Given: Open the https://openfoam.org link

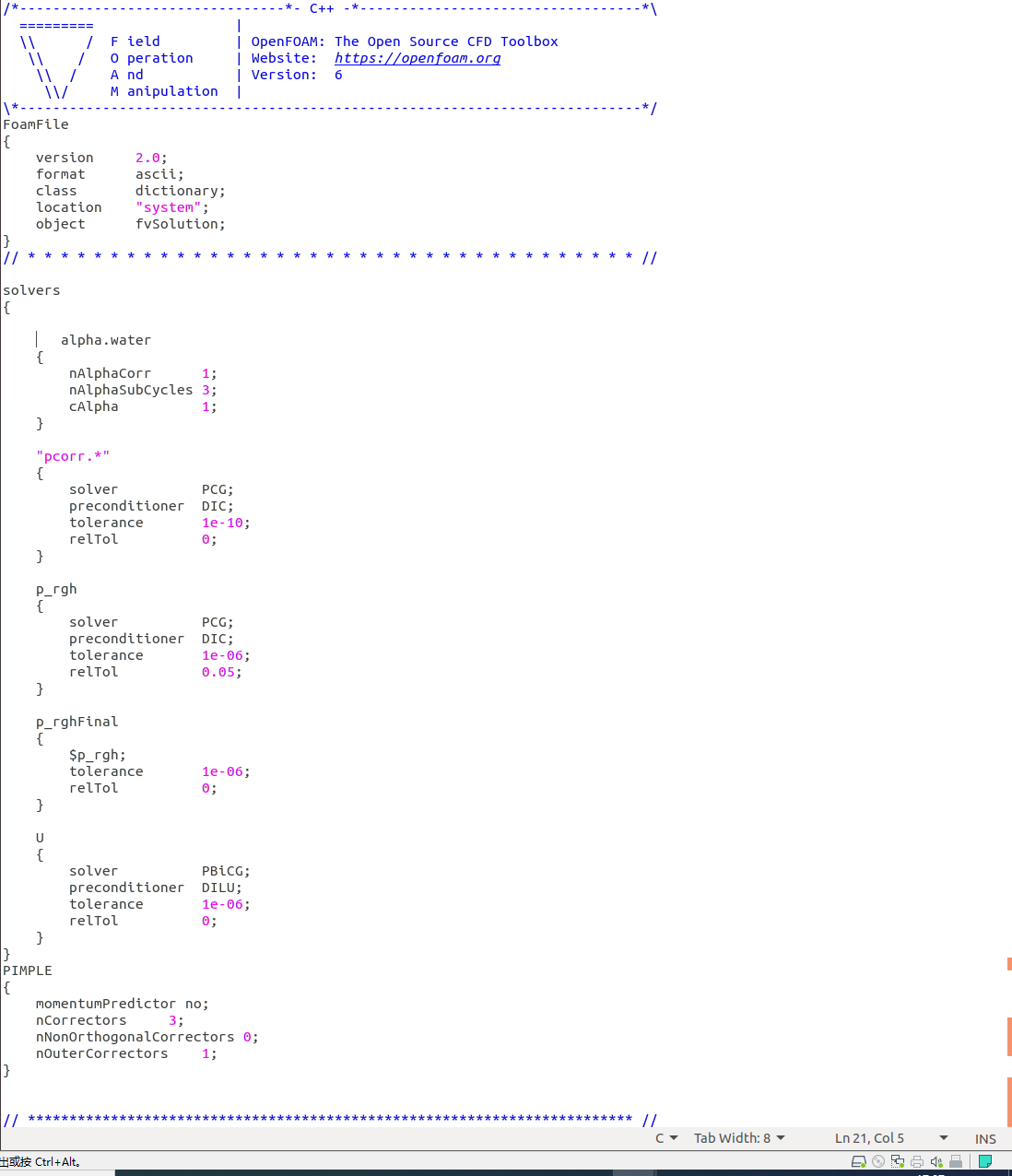Looking at the screenshot, I should click(418, 58).
